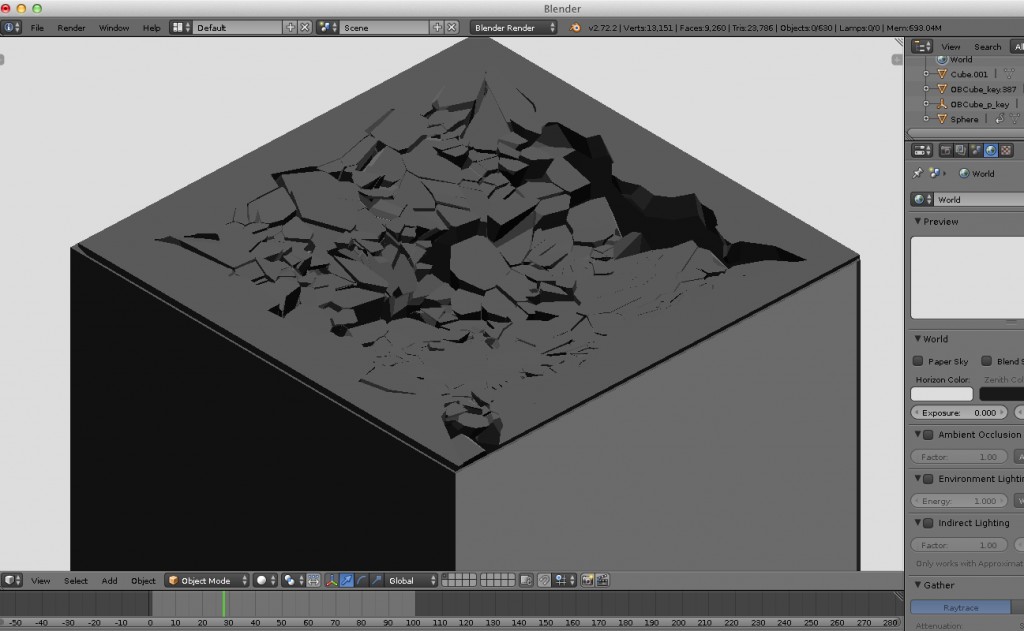
Task: Open the Render menu in the header
Action: tap(70, 27)
